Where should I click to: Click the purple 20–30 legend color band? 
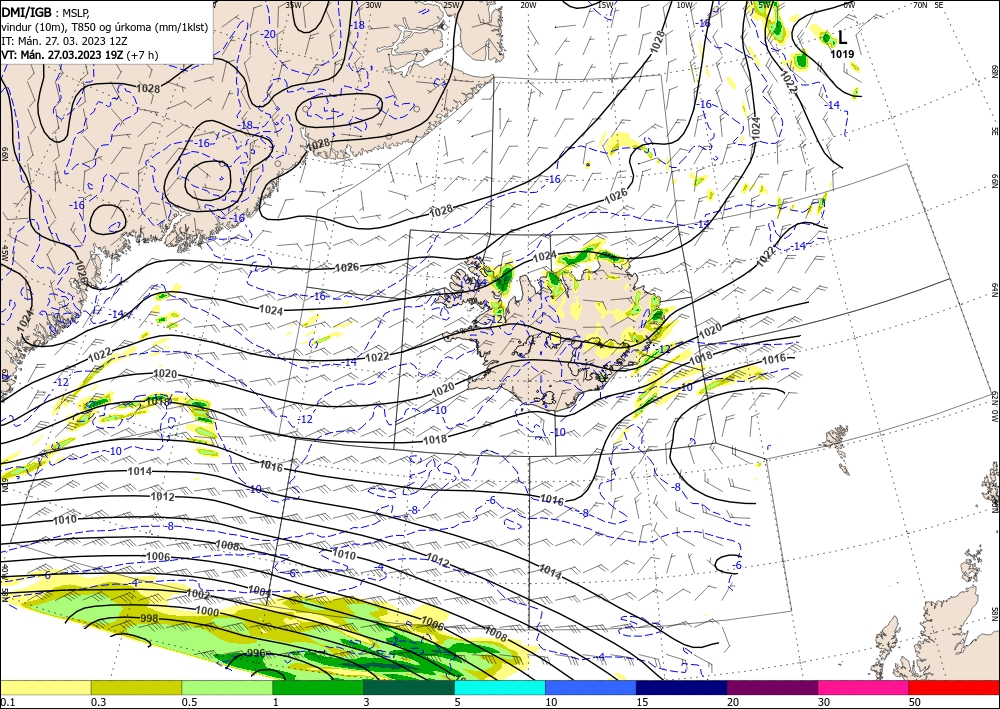pos(772,687)
